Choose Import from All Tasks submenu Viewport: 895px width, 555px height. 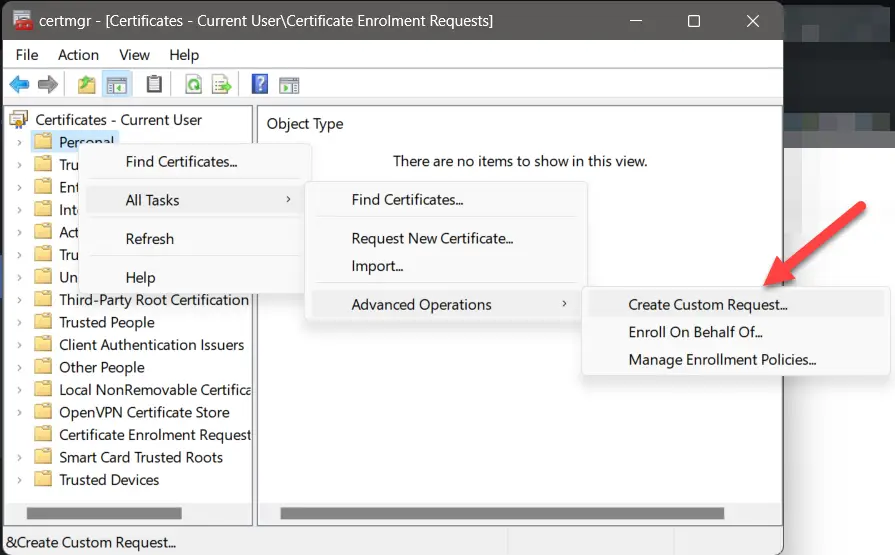click(x=377, y=266)
